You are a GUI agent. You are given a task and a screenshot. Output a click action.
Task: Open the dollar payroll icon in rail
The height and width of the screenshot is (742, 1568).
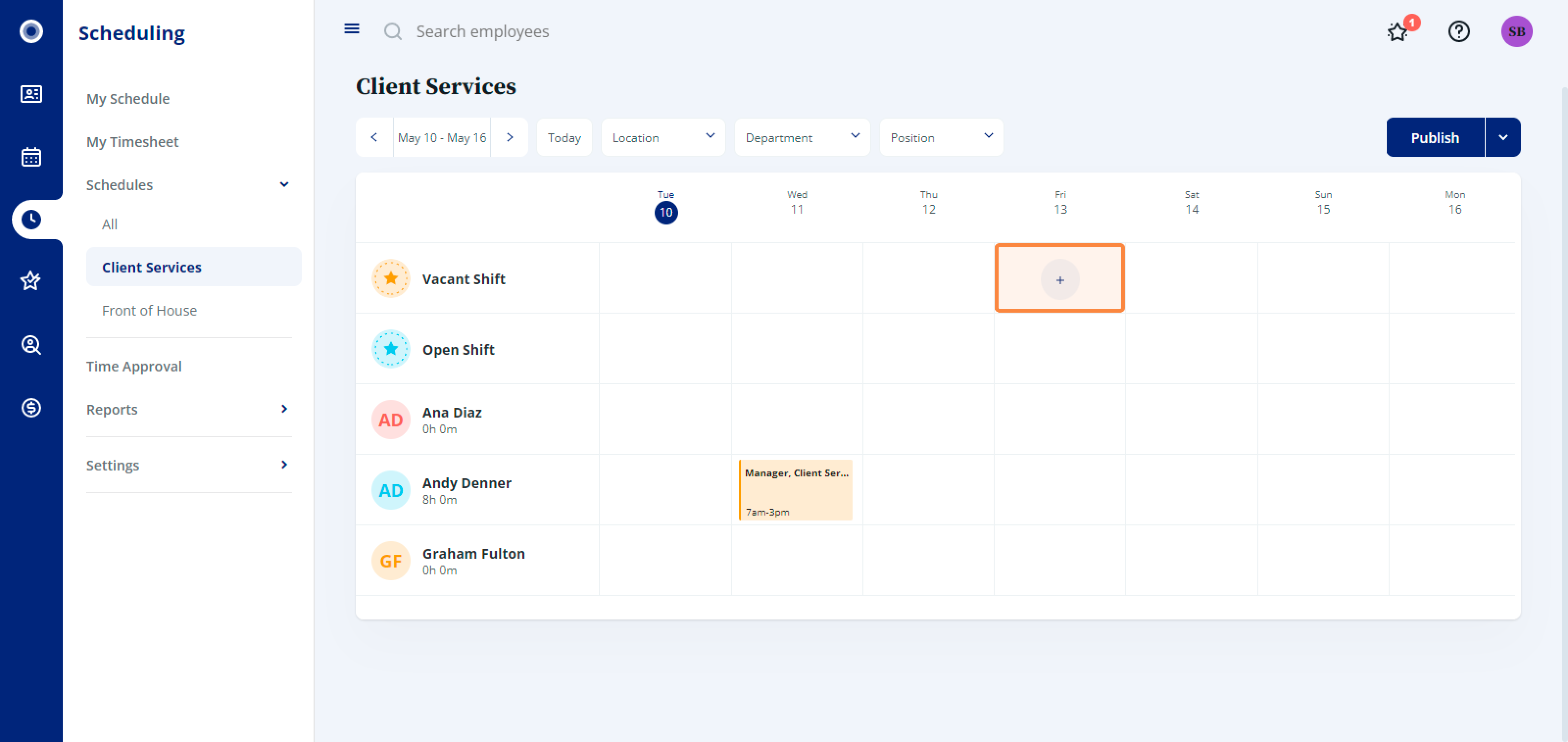pyautogui.click(x=31, y=407)
